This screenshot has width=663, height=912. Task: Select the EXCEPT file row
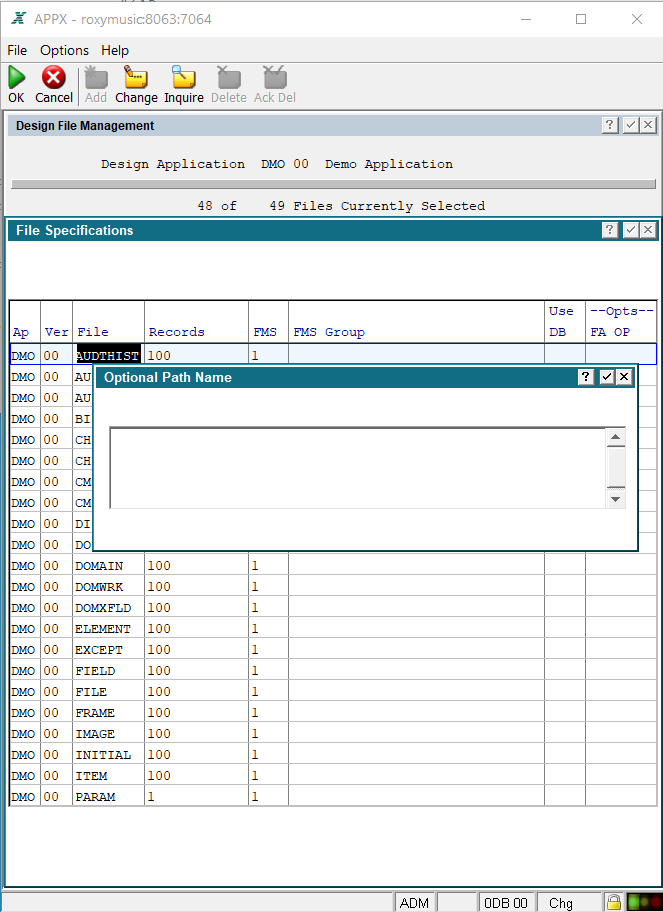tap(333, 649)
